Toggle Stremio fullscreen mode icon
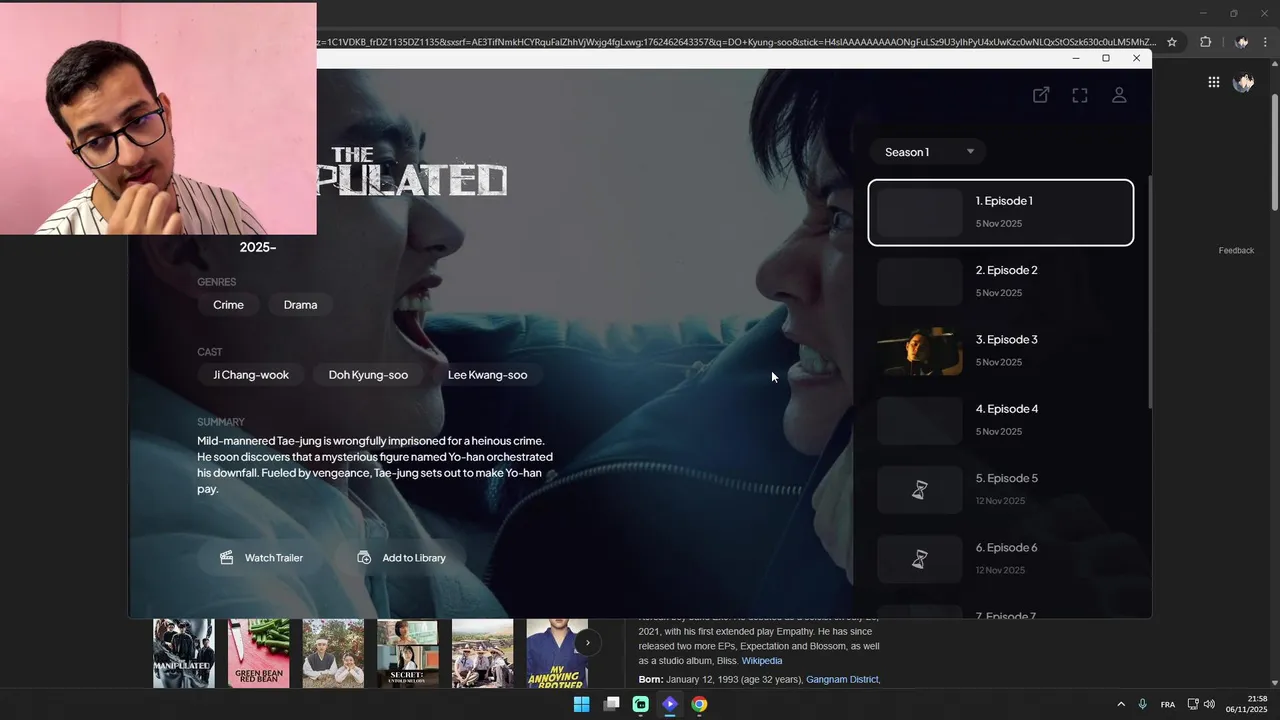 click(1080, 95)
